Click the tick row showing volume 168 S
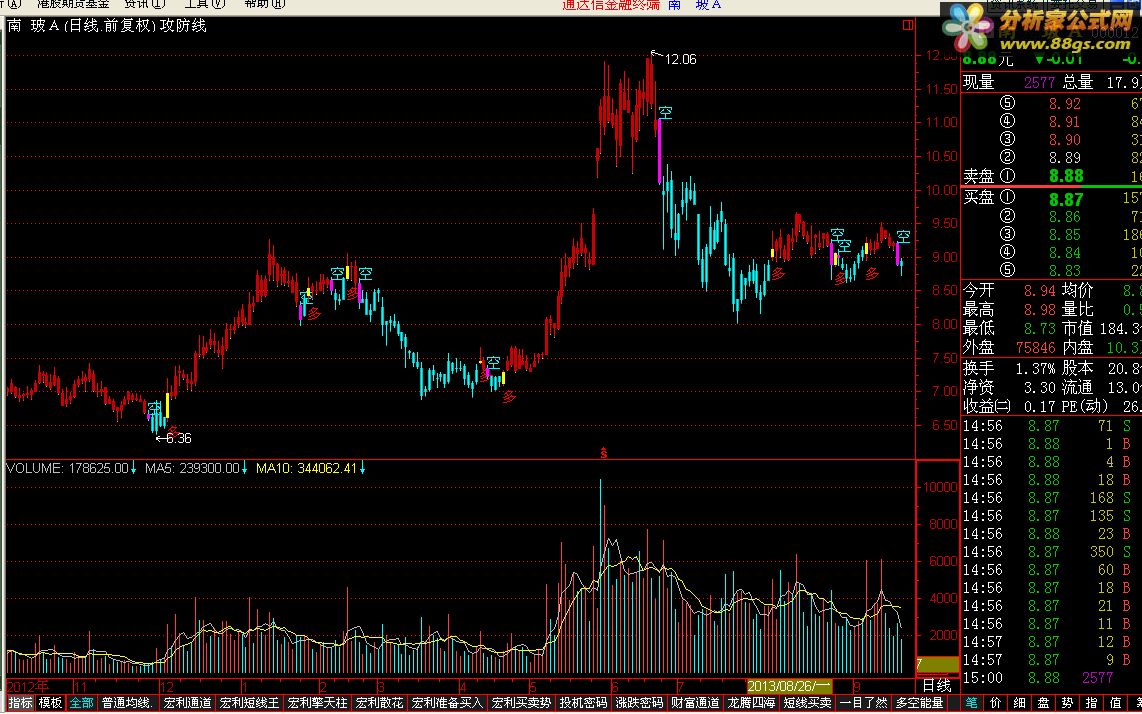Screen dimensions: 1142x714 tap(1050, 498)
